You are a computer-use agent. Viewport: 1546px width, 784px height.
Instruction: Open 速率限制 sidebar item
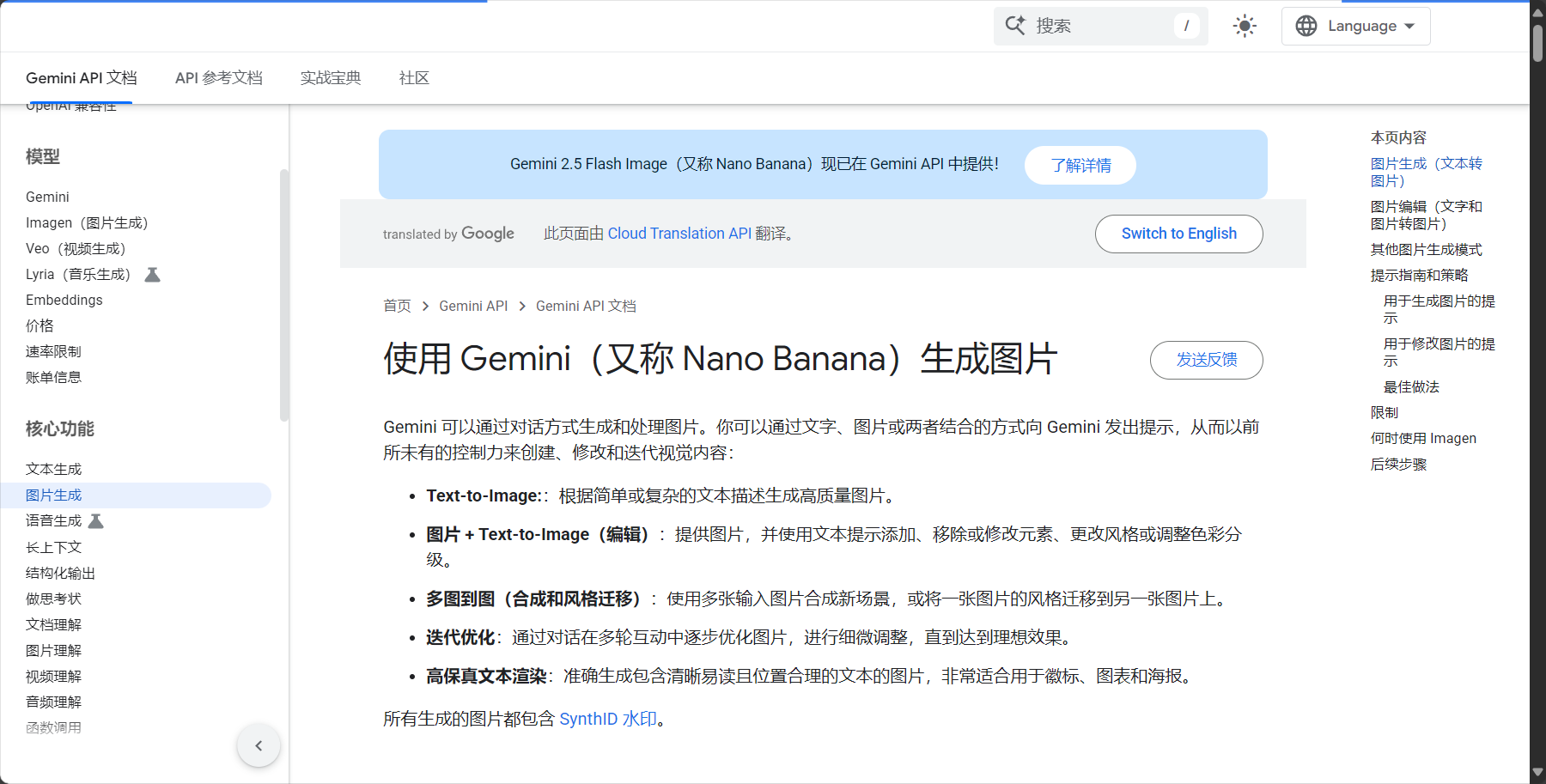click(53, 351)
